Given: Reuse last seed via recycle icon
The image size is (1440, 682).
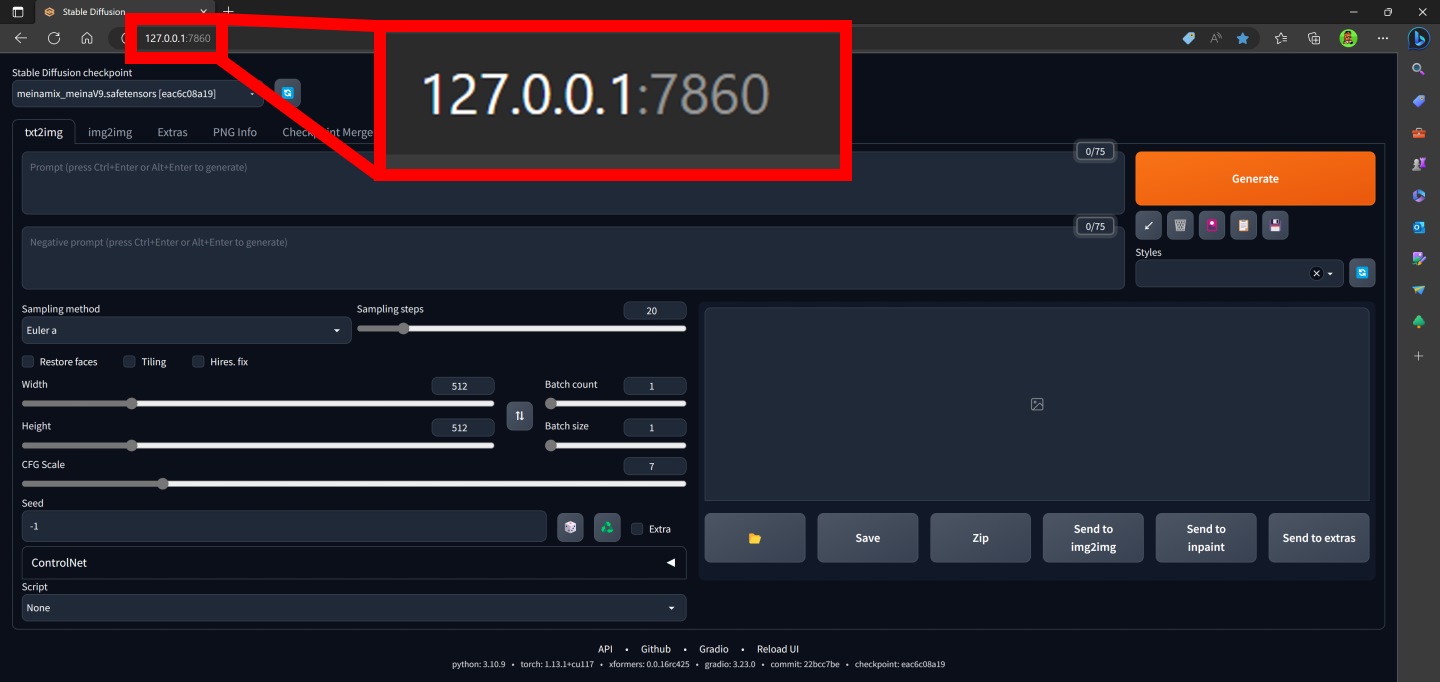Looking at the screenshot, I should coord(606,526).
